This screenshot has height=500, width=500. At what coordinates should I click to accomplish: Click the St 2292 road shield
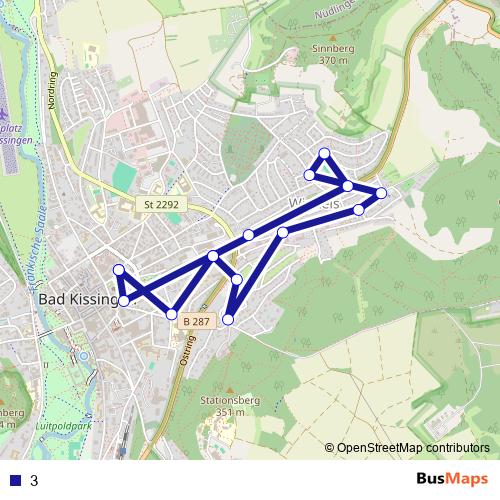coord(161,204)
